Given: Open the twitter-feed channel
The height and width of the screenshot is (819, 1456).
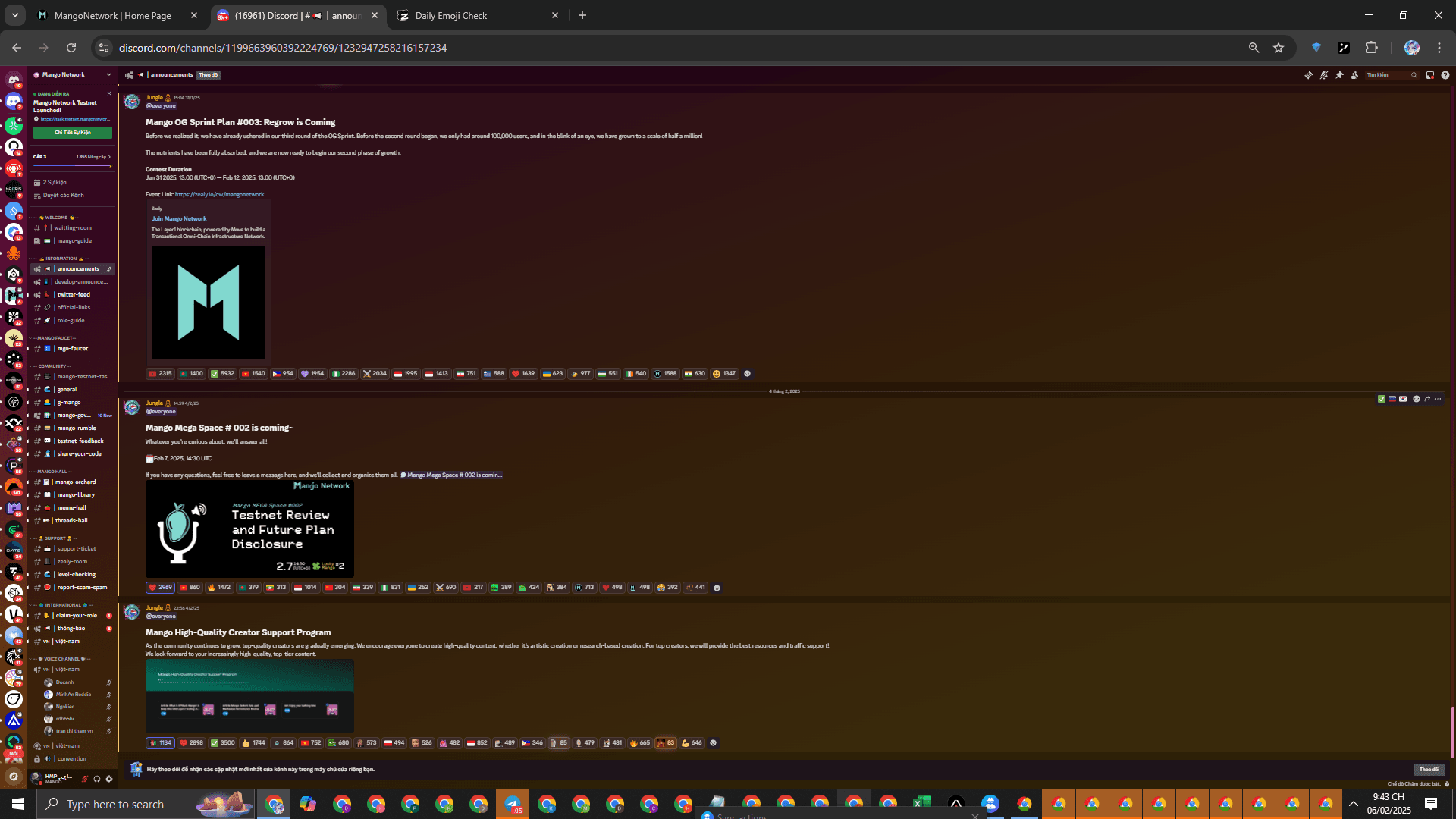Looking at the screenshot, I should click(73, 295).
